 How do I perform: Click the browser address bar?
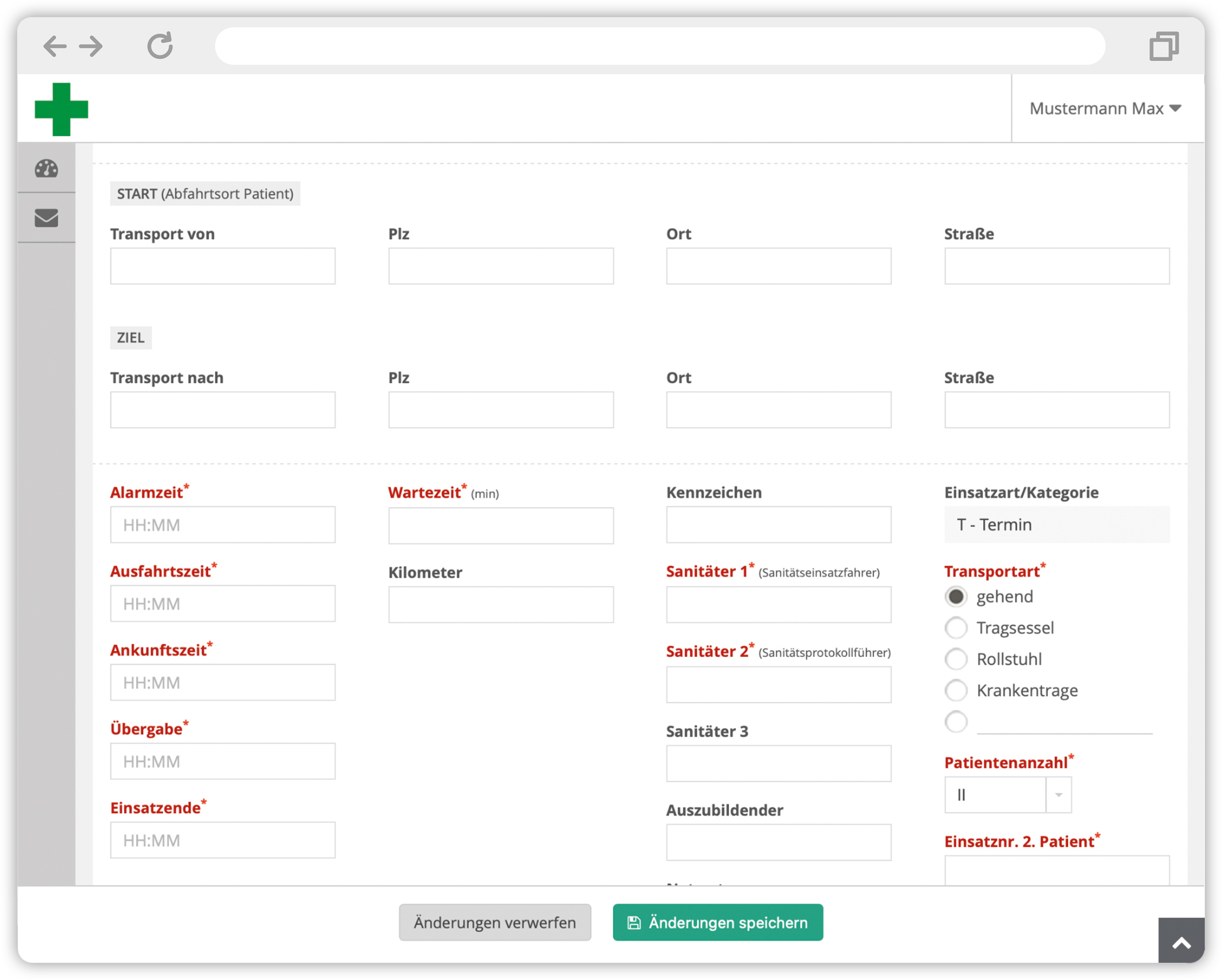pyautogui.click(x=659, y=46)
